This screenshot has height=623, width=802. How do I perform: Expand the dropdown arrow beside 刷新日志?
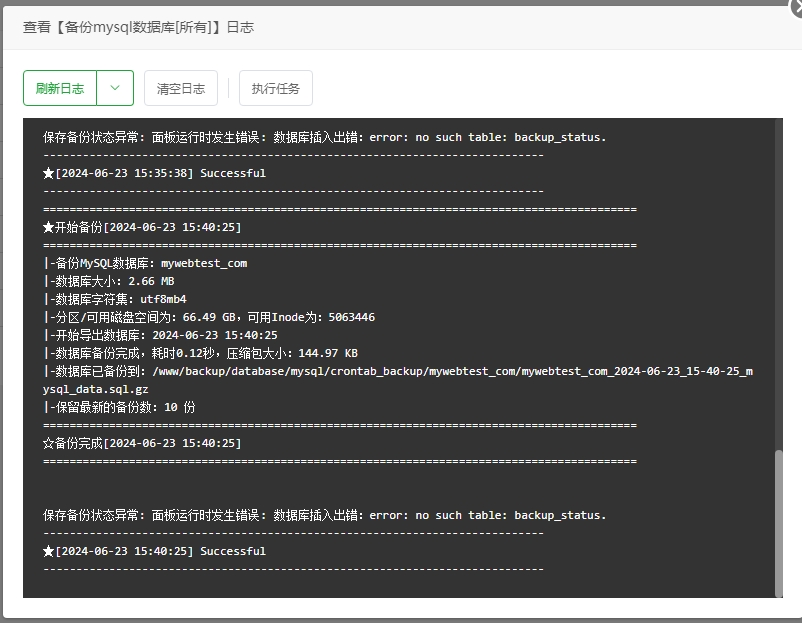point(115,88)
